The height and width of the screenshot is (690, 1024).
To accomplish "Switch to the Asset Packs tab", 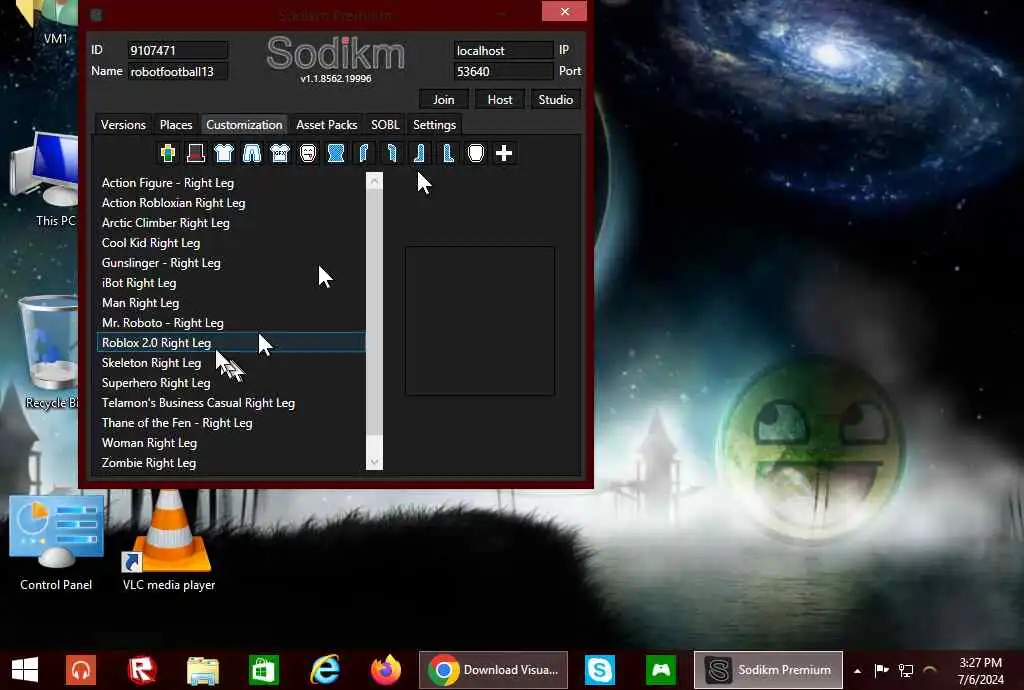I will click(327, 125).
